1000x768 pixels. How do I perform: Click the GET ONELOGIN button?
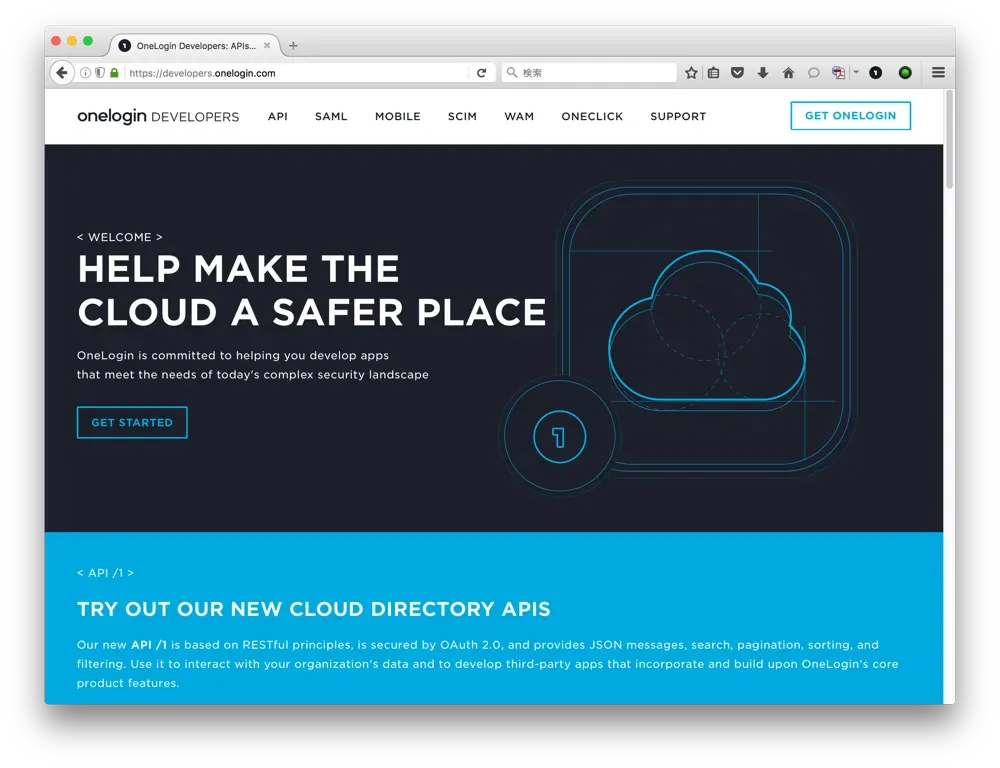click(850, 116)
